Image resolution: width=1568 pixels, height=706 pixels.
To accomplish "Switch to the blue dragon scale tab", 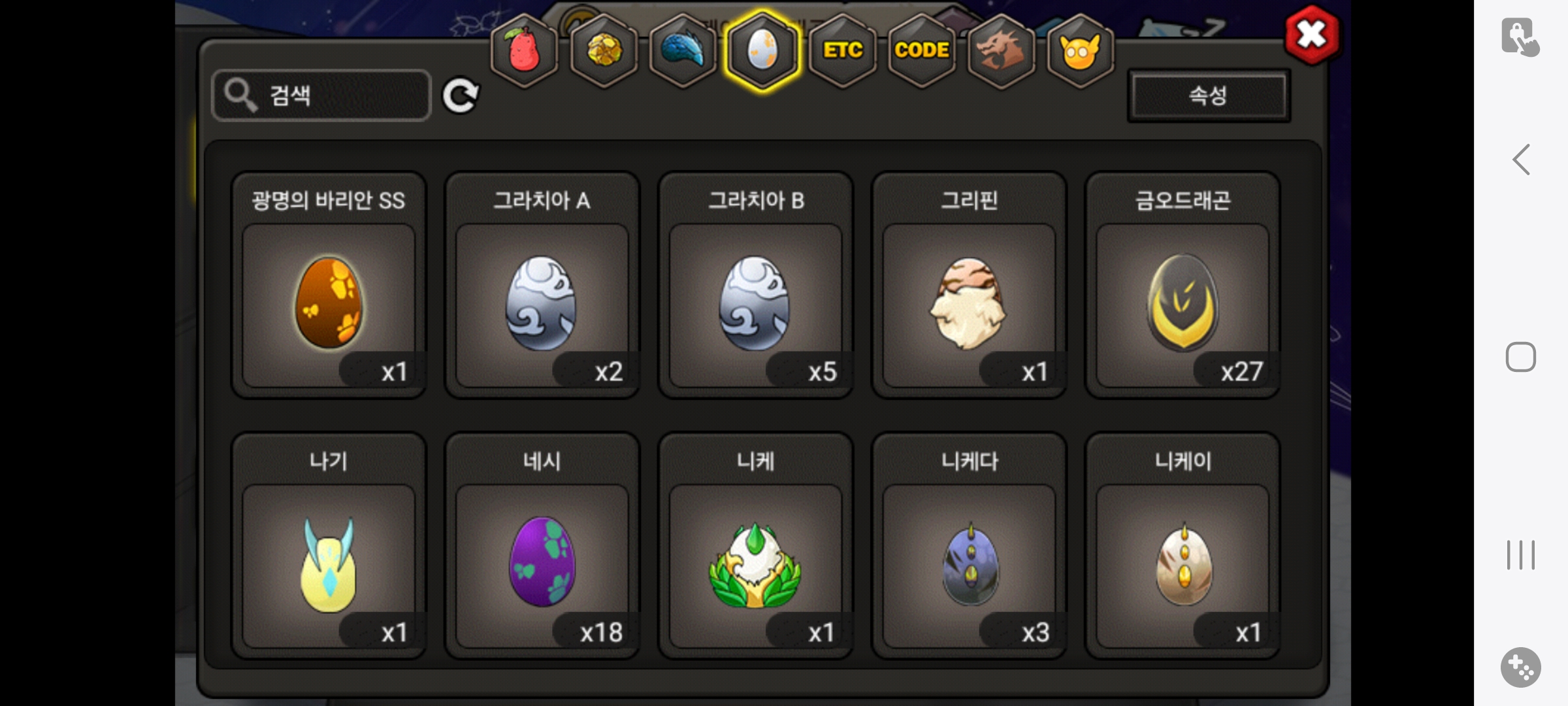I will coord(683,50).
